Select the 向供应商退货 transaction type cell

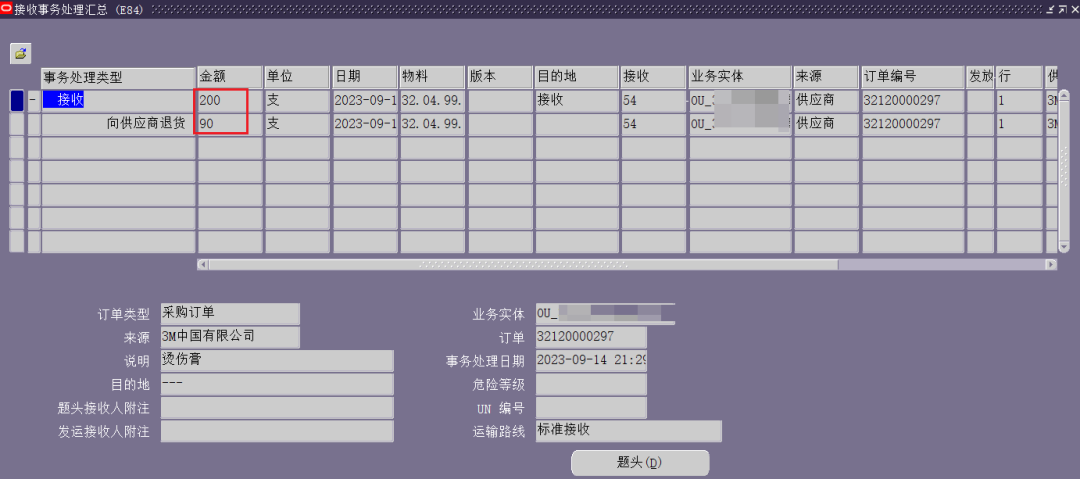[x=118, y=124]
